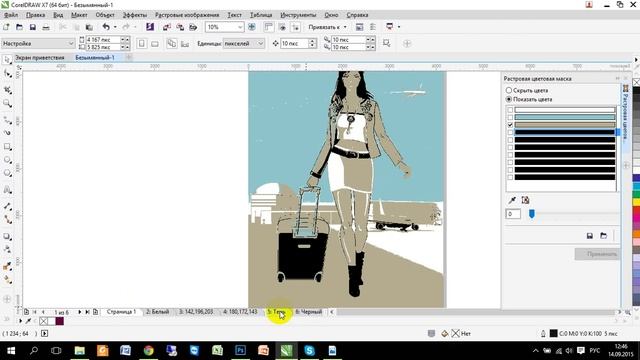Open the Эффекты menu
Screen dimensions: 640x360
[135, 15]
